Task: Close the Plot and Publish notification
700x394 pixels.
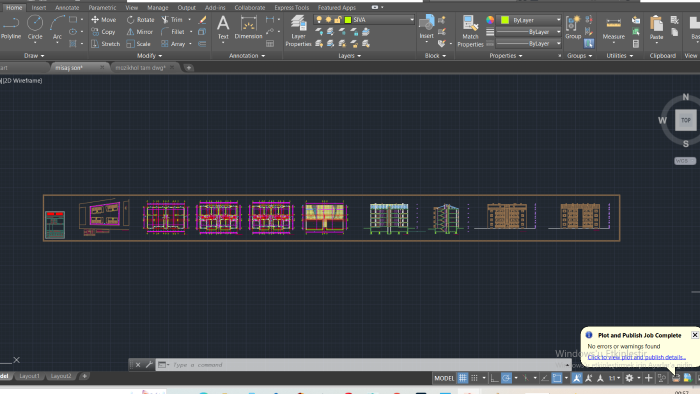Action: (695, 335)
